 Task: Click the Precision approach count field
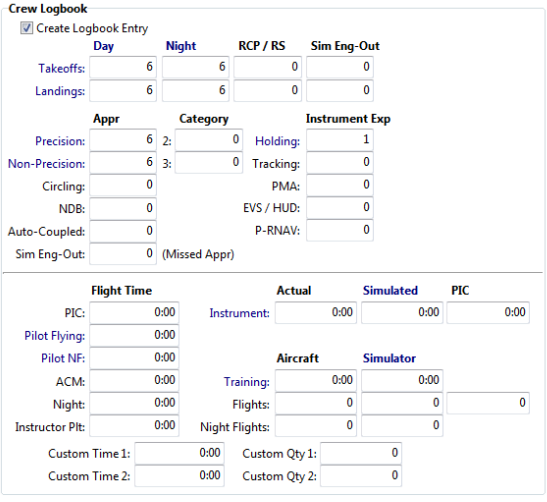[x=123, y=140]
